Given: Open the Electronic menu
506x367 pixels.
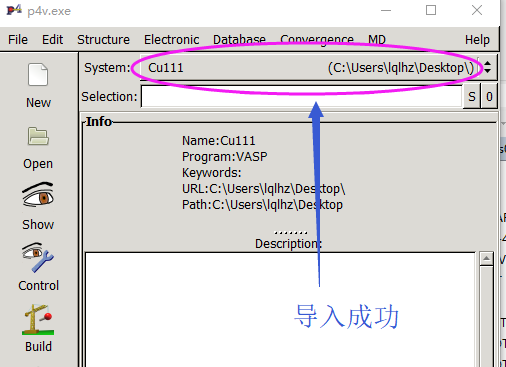Looking at the screenshot, I should pyautogui.click(x=171, y=40).
